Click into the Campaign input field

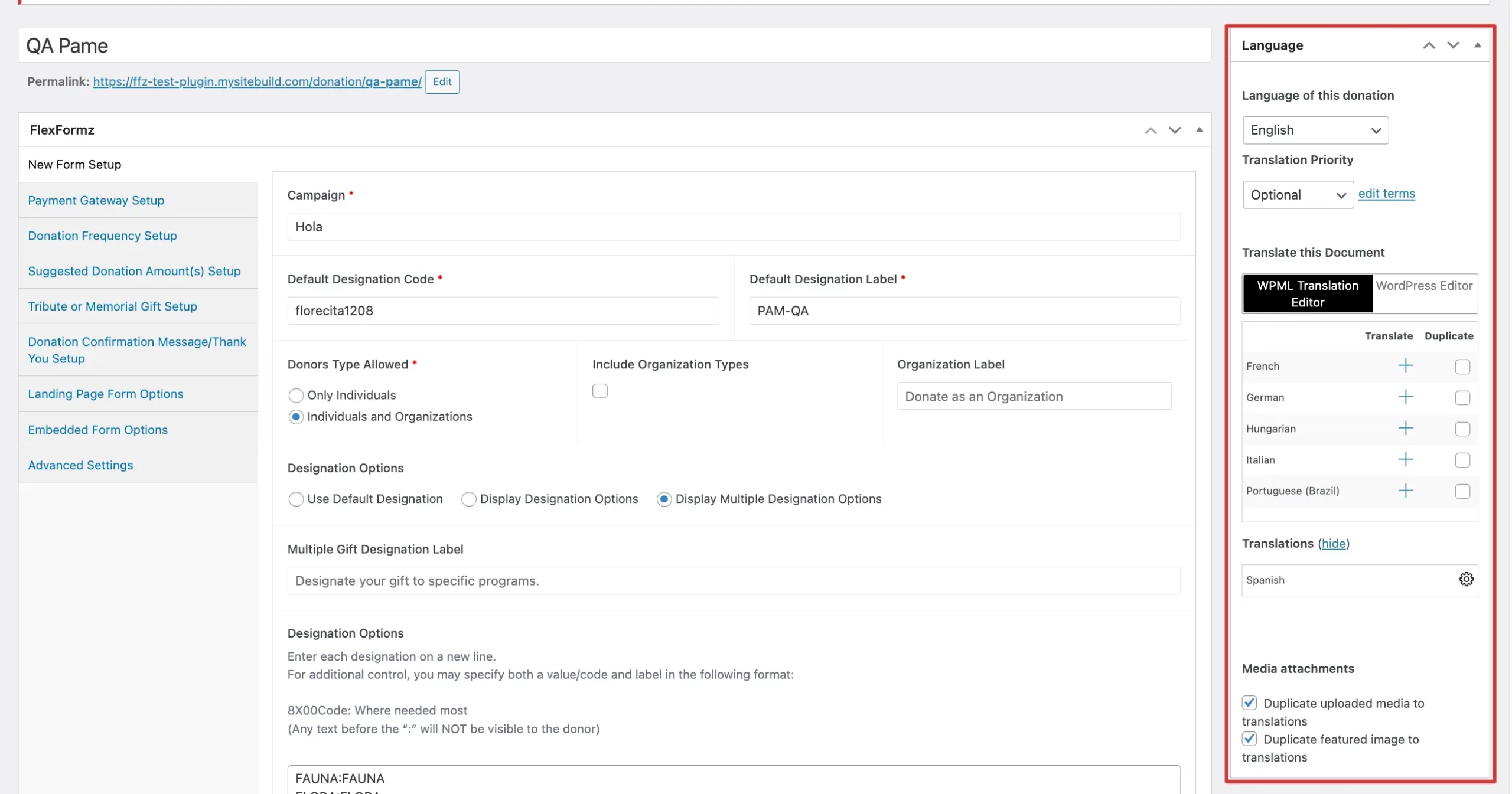pyautogui.click(x=734, y=227)
